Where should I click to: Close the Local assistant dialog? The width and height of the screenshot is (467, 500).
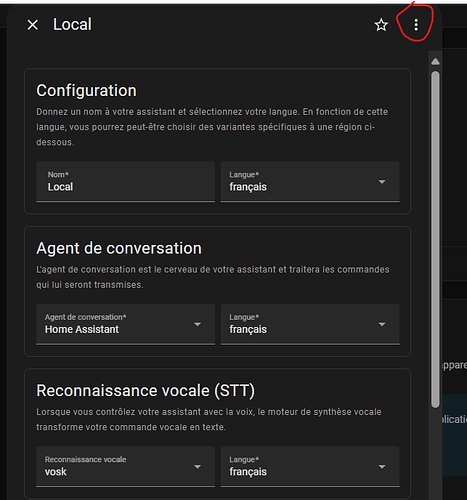[x=33, y=25]
